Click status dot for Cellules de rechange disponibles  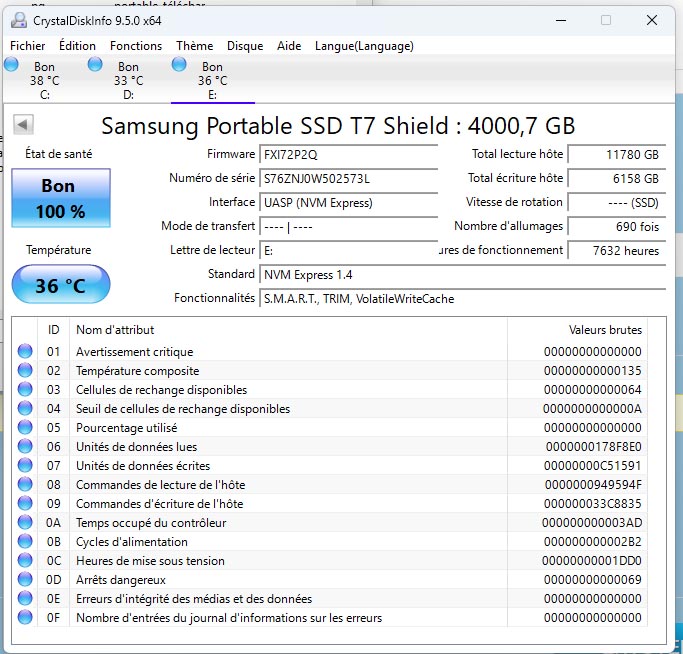click(x=25, y=389)
